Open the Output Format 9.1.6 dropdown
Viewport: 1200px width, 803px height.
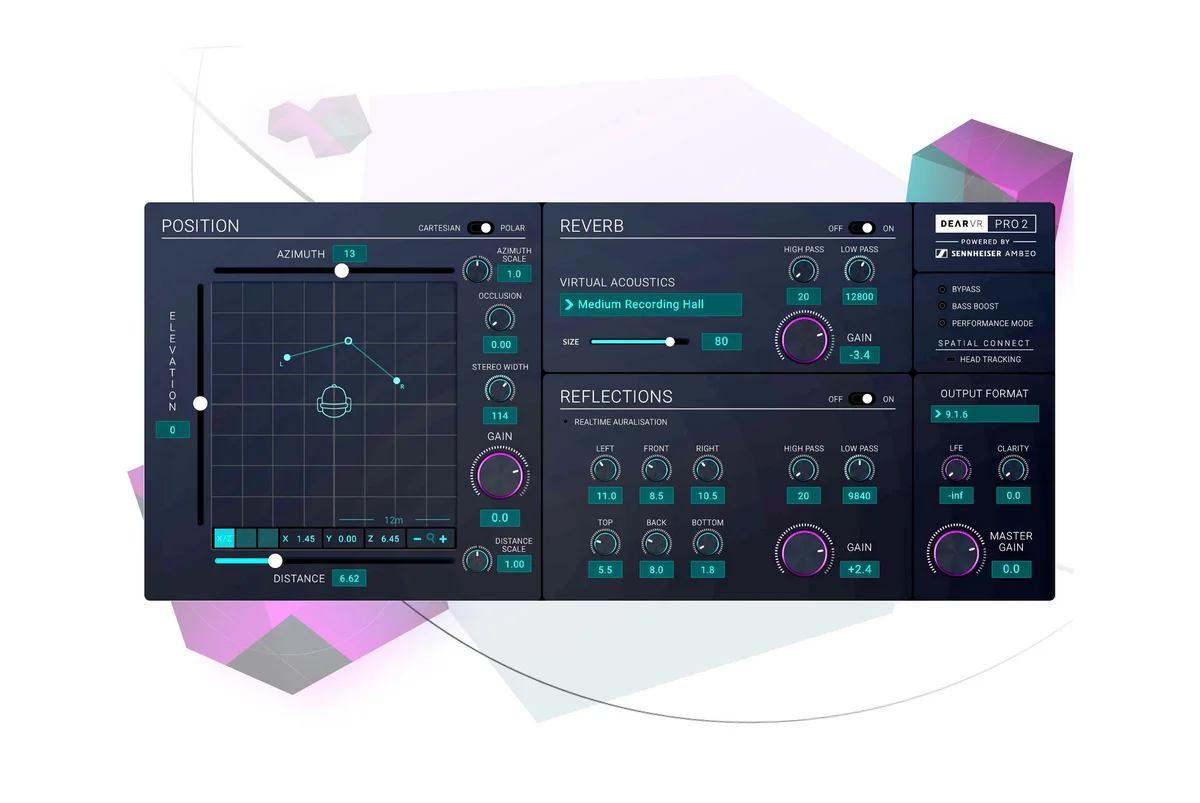click(985, 413)
